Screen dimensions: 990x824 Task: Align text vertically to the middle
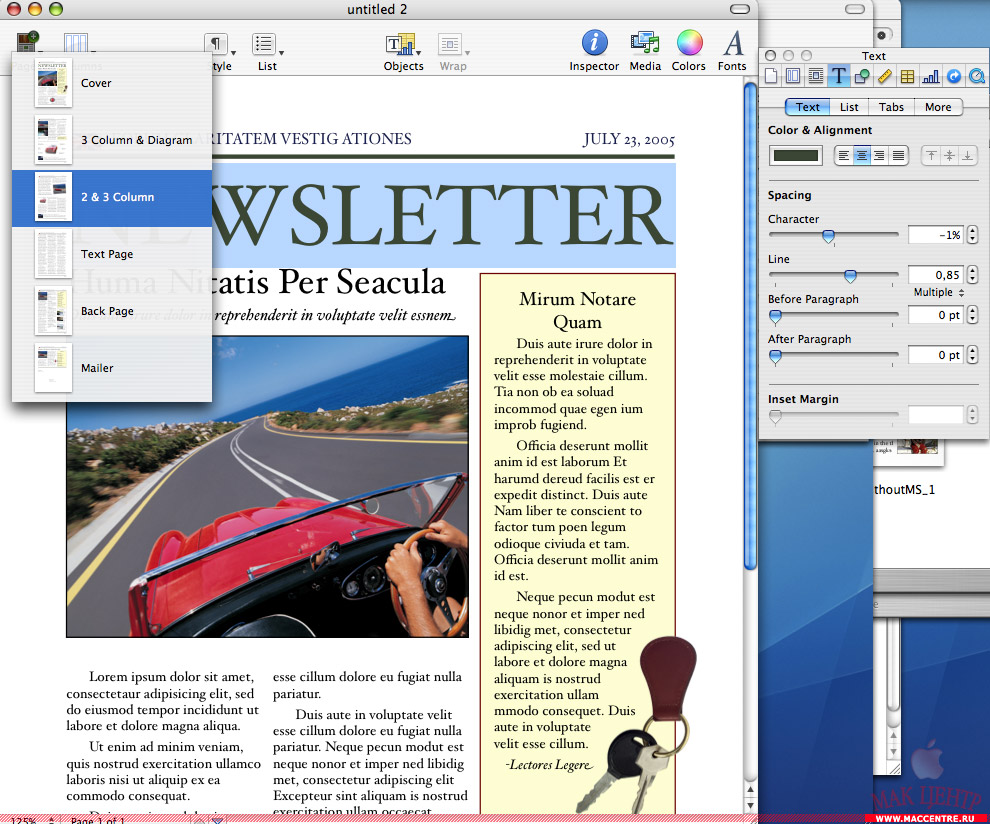[950, 155]
